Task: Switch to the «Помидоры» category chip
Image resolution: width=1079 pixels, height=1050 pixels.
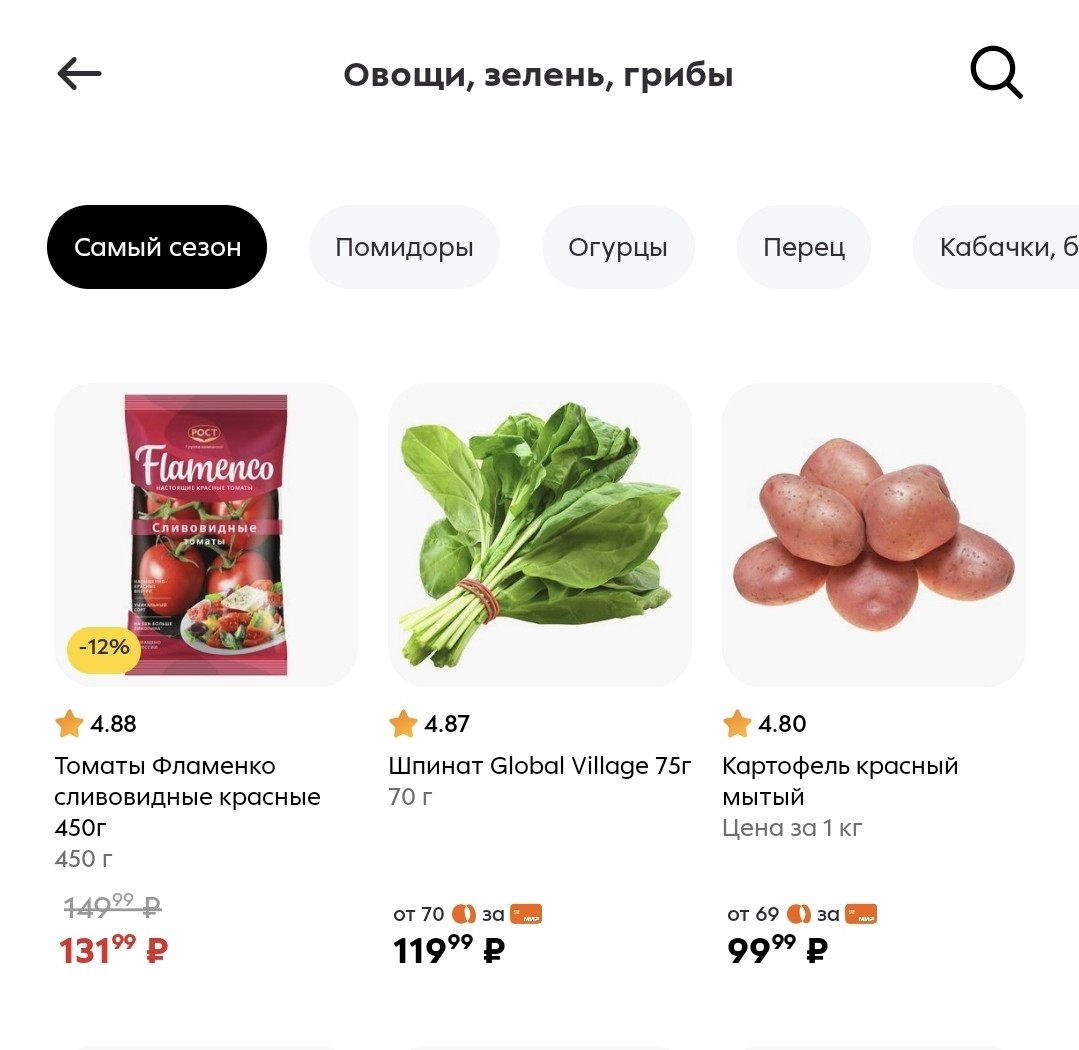Action: (x=404, y=247)
